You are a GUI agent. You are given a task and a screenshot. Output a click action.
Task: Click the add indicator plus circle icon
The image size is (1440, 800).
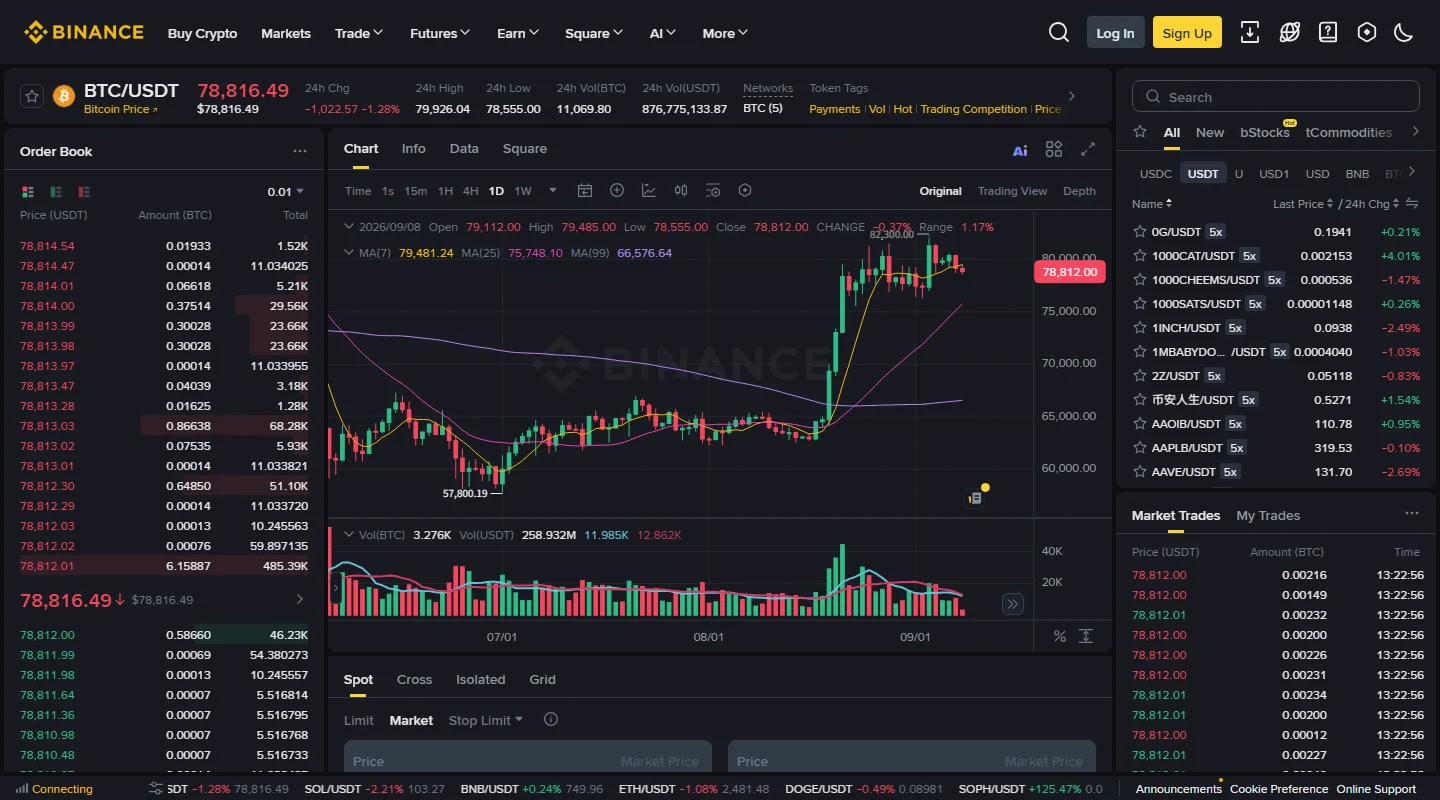pyautogui.click(x=617, y=191)
